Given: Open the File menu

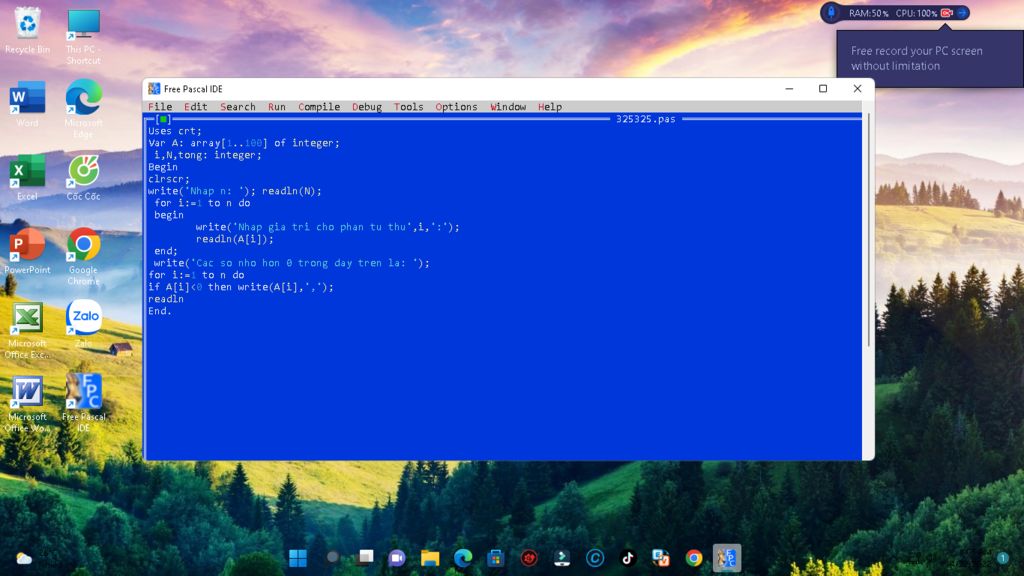Looking at the screenshot, I should (160, 107).
